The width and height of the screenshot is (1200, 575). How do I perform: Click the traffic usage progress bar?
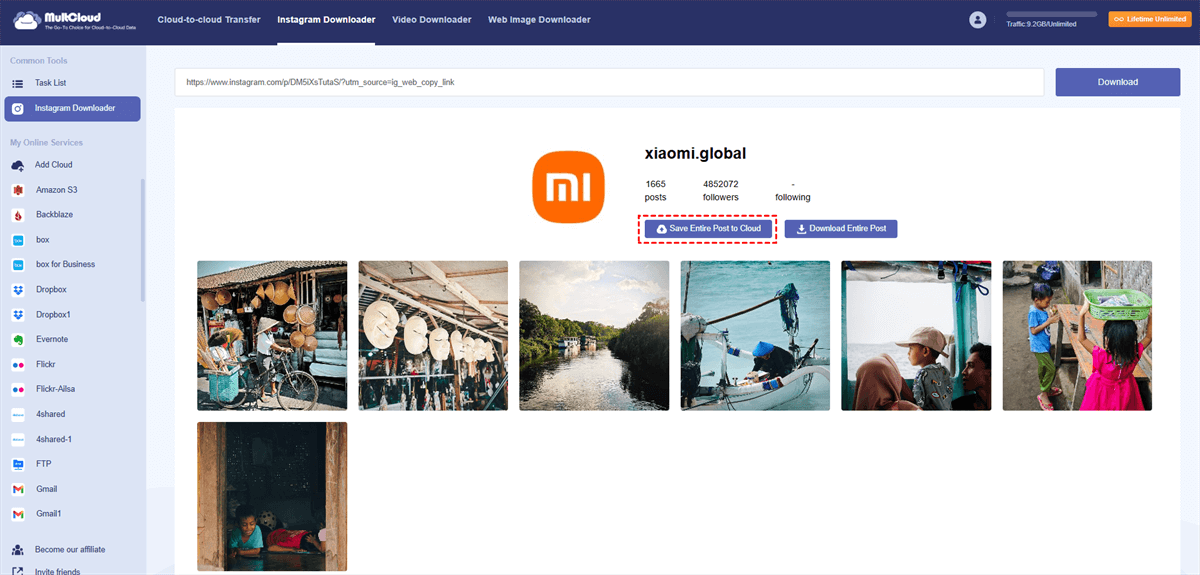point(1051,15)
